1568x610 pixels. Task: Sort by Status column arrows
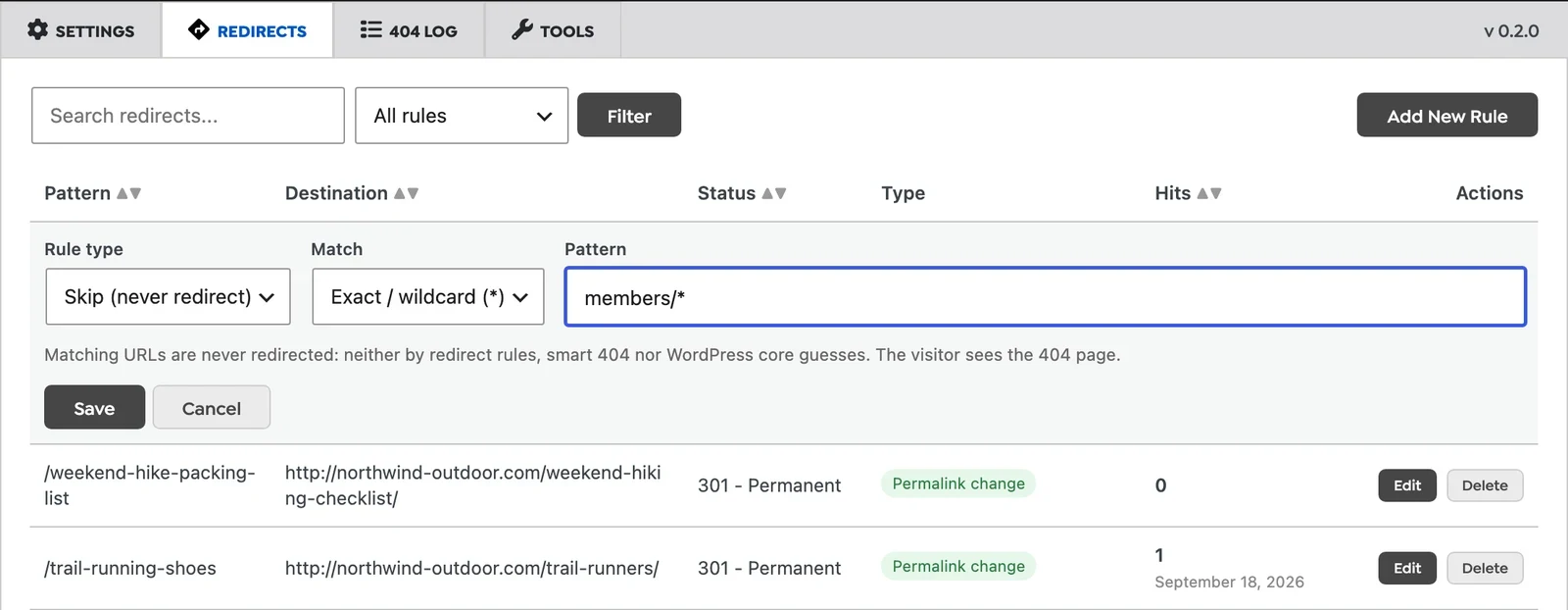coord(774,193)
